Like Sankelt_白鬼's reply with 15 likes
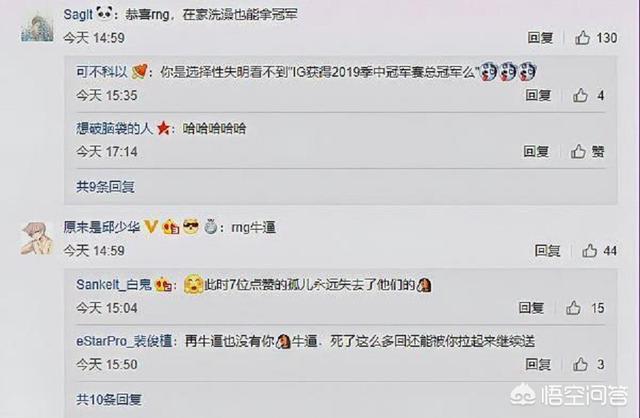This screenshot has width=640, height=418. point(573,308)
